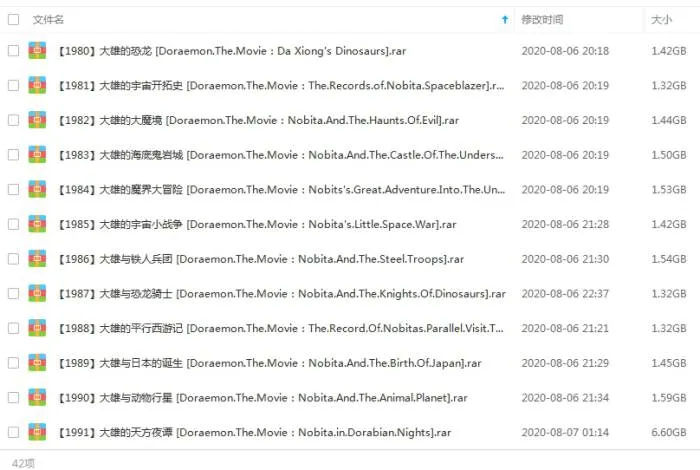Open the Haunts.Of.Evil rar file
The height and width of the screenshot is (470, 700).
pyautogui.click(x=258, y=120)
